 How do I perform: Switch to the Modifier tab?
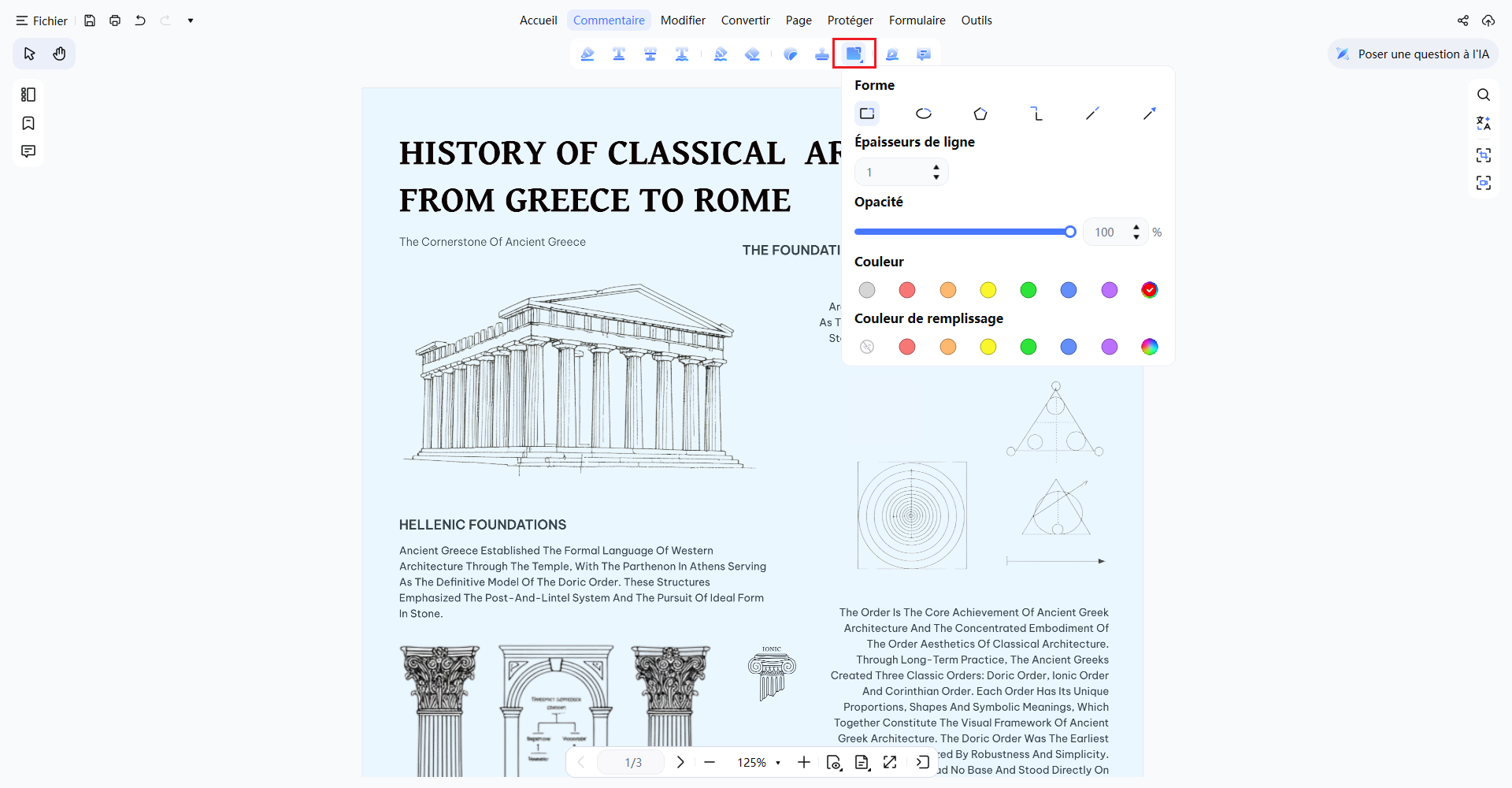(683, 20)
